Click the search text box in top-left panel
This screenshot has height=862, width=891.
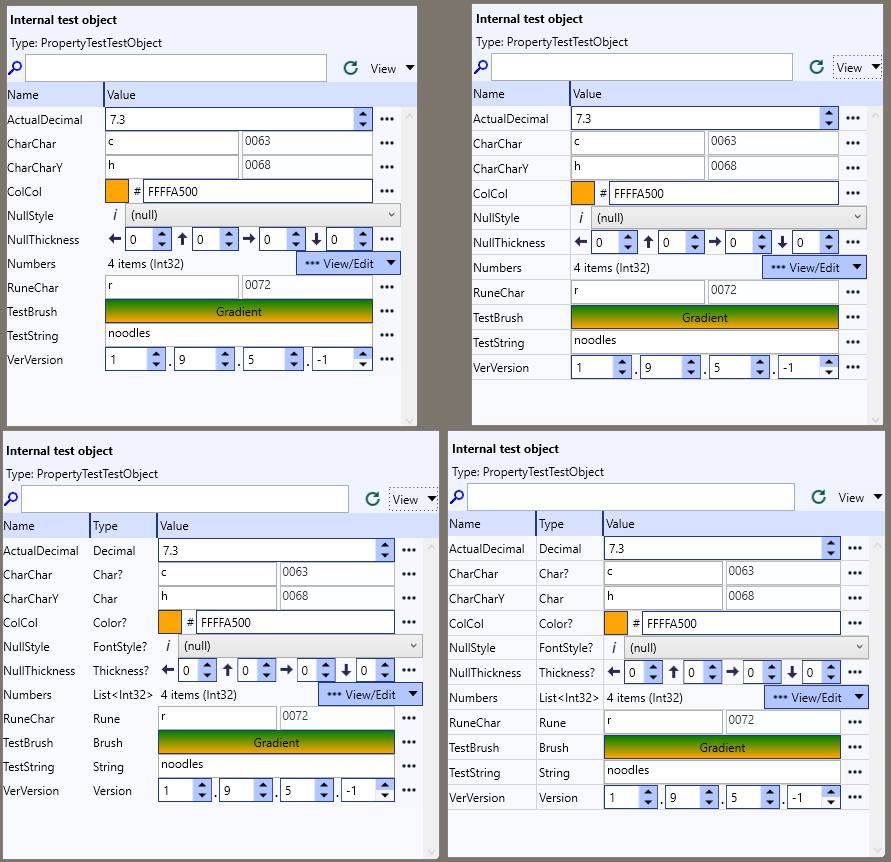176,68
